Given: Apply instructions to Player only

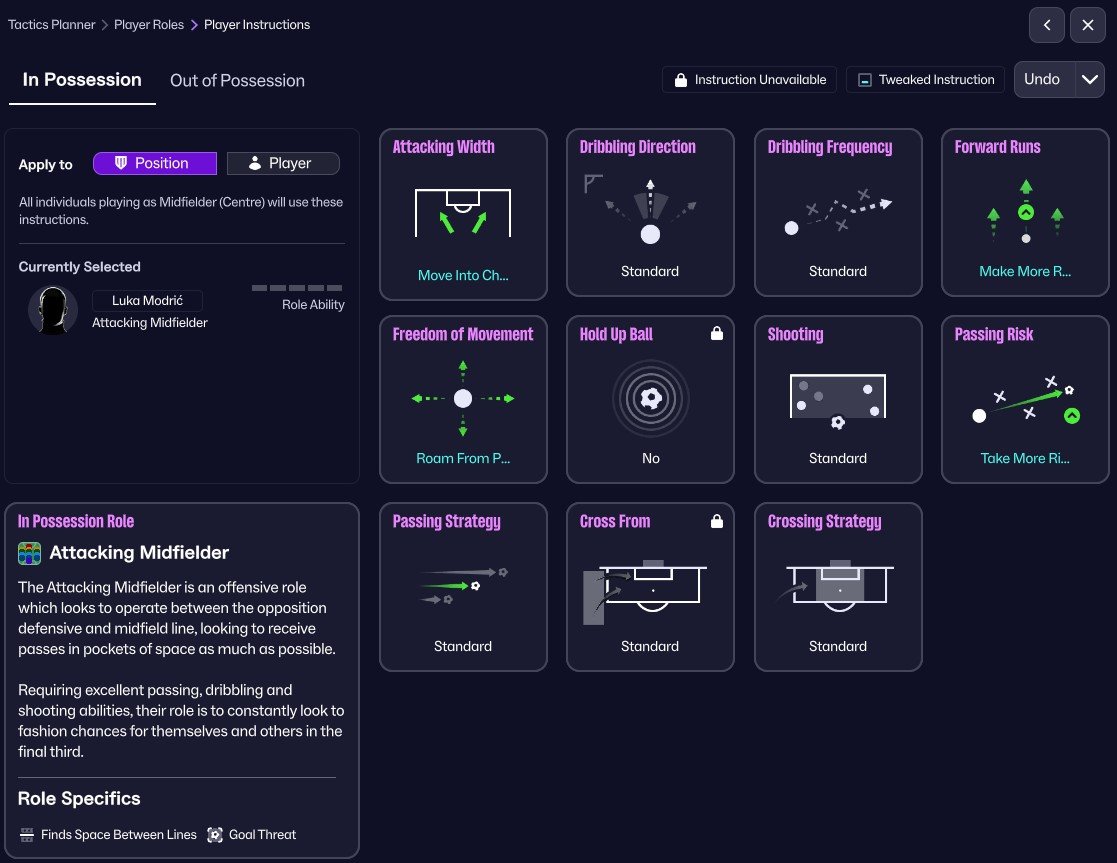Looking at the screenshot, I should coord(283,163).
